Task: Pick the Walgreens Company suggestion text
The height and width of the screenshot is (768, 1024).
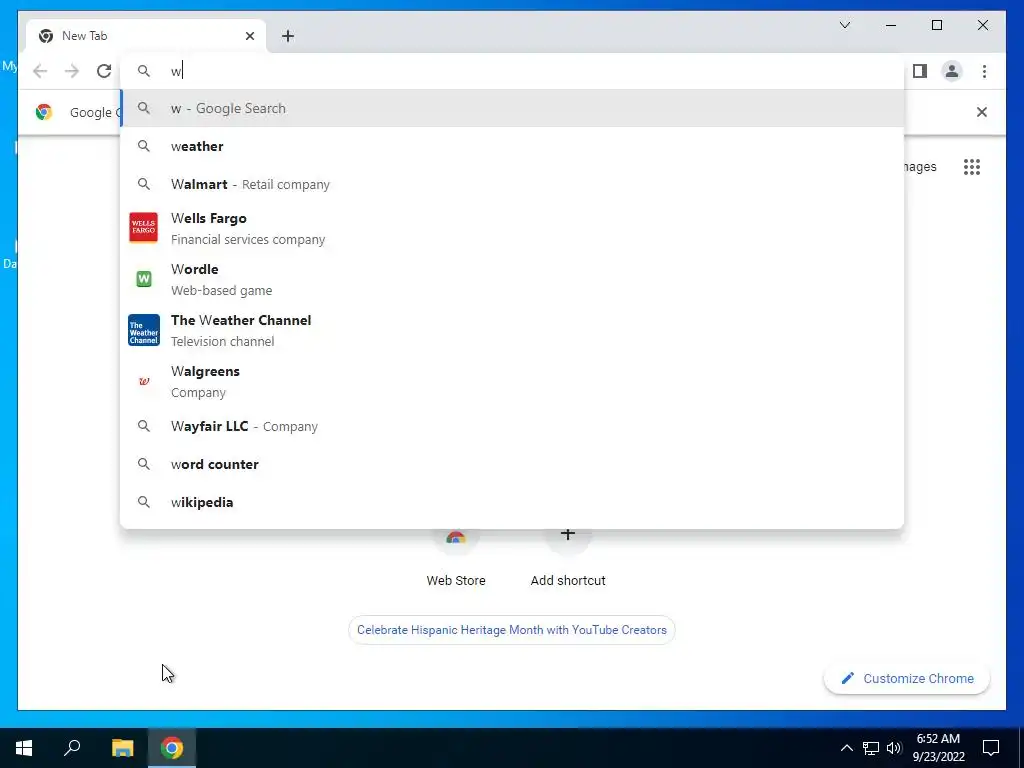Action: pyautogui.click(x=205, y=381)
